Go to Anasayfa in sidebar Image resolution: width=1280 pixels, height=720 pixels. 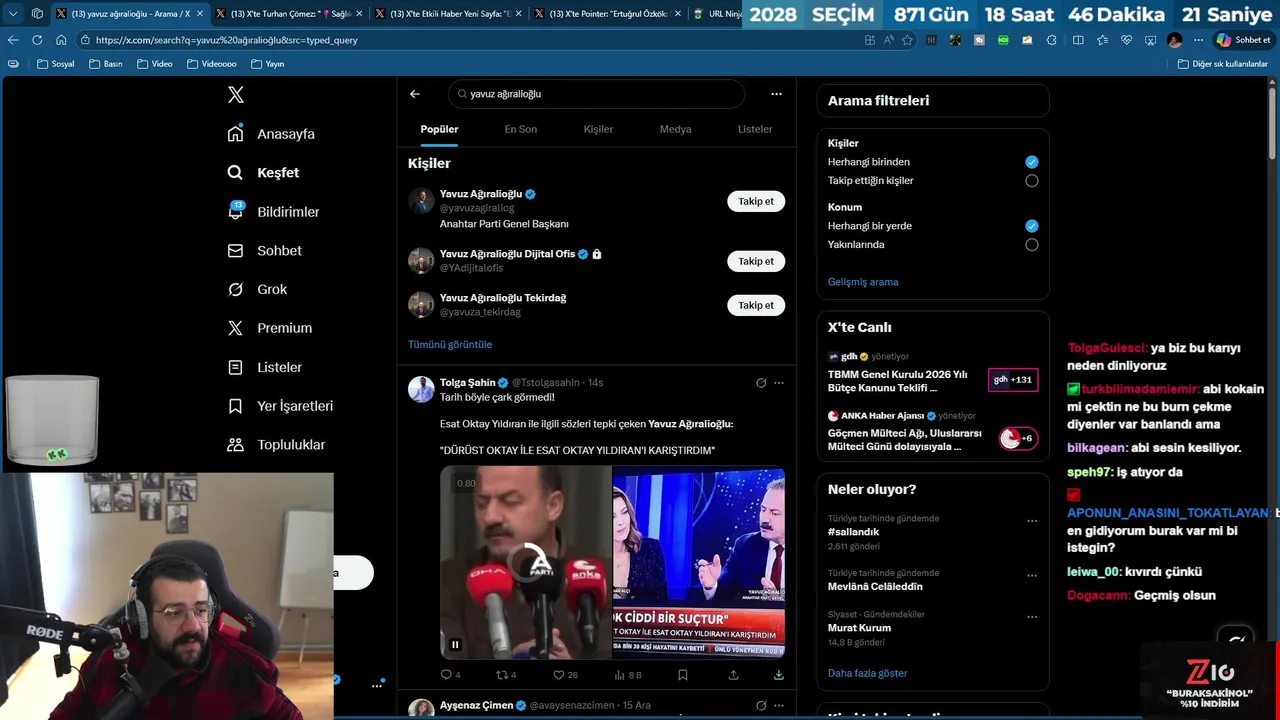(271, 134)
